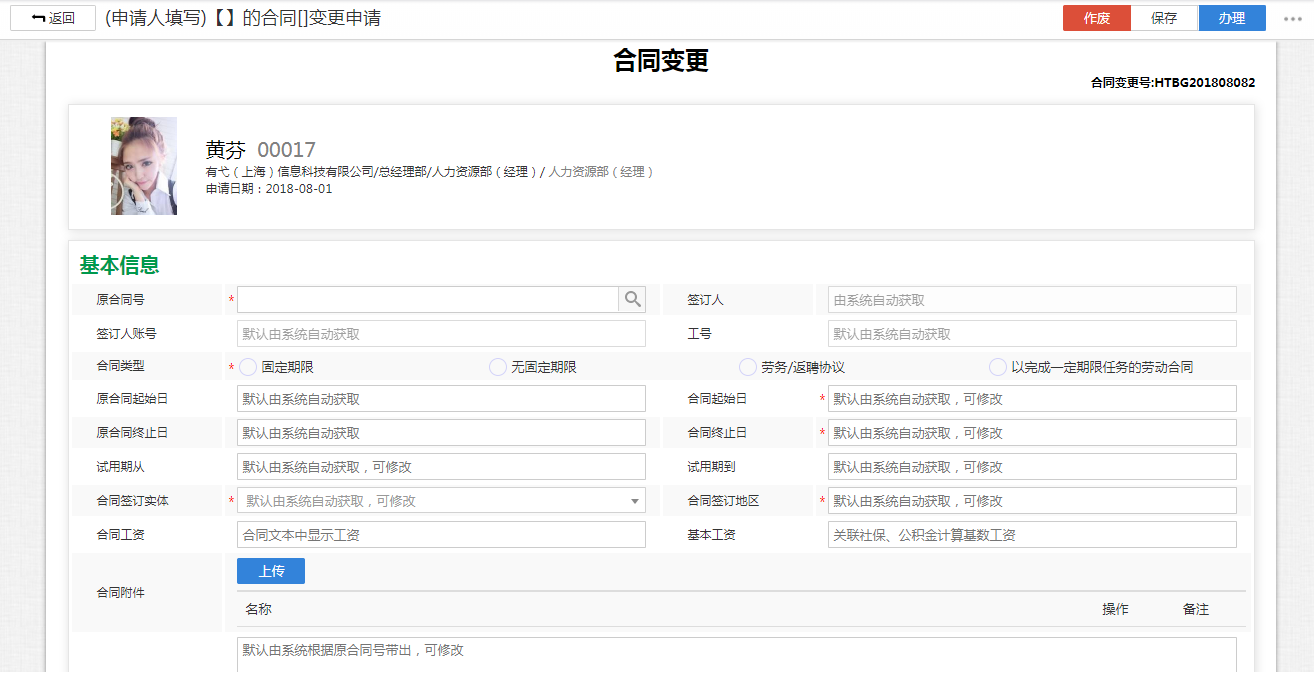Click the 合同工资 input field
This screenshot has height=700, width=1314.
tap(441, 535)
